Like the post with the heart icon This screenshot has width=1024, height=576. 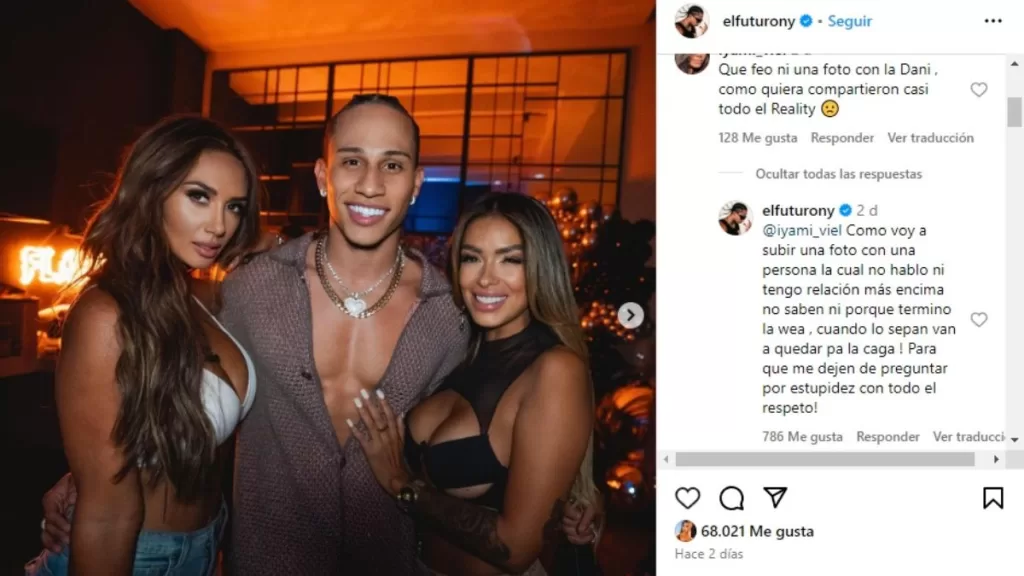pos(687,498)
